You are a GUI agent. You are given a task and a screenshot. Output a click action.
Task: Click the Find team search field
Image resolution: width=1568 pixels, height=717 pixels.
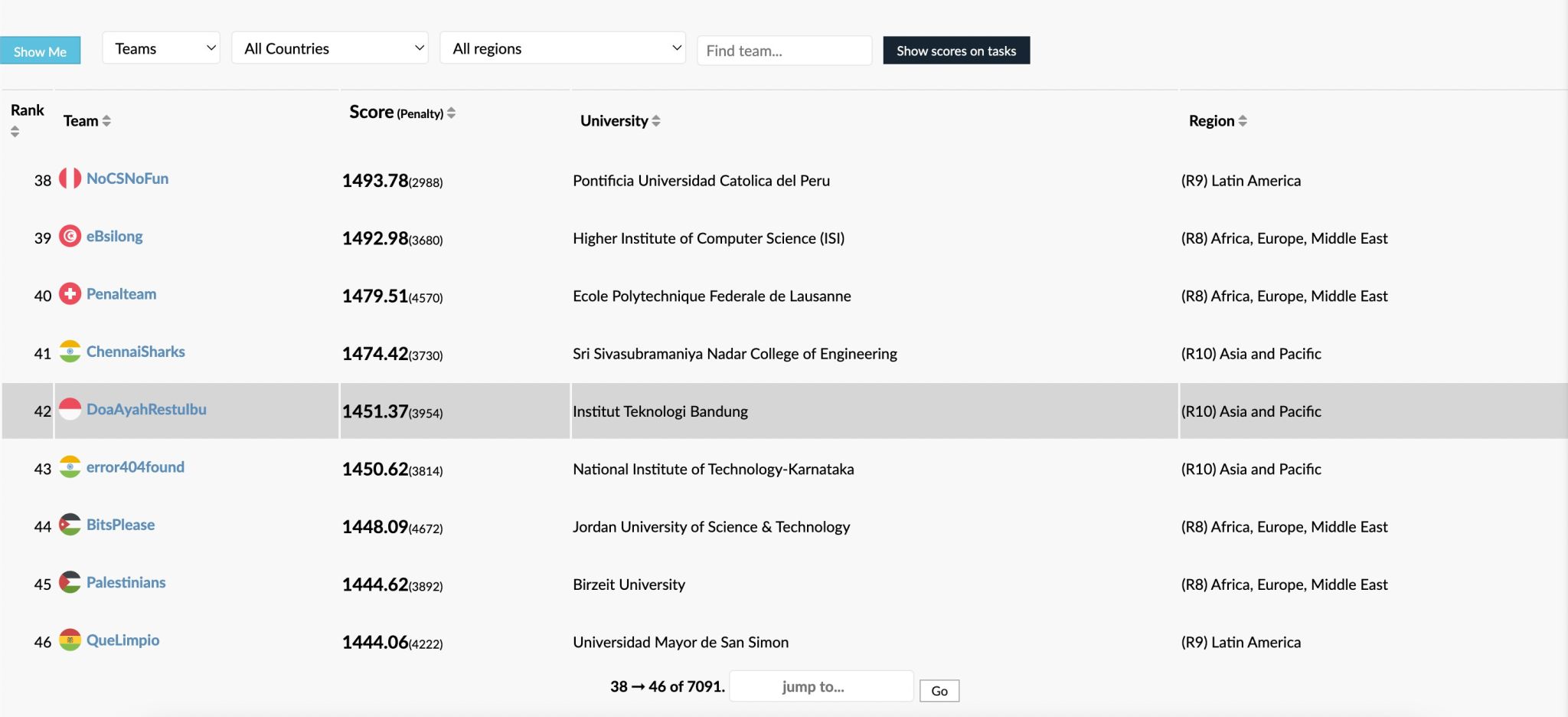coord(784,51)
